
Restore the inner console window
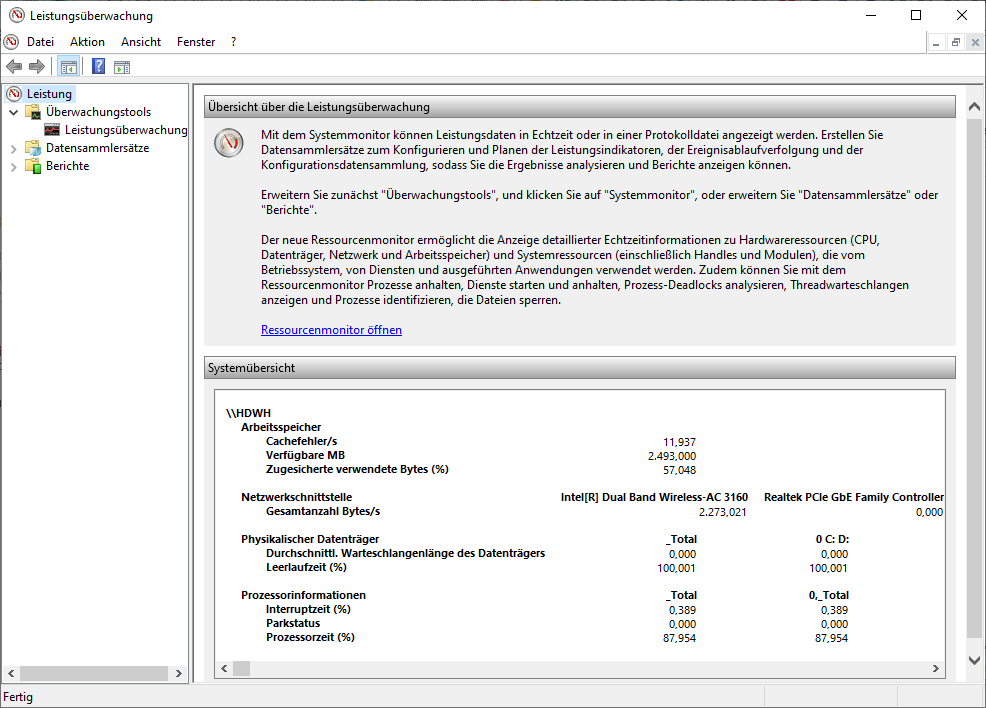[957, 42]
